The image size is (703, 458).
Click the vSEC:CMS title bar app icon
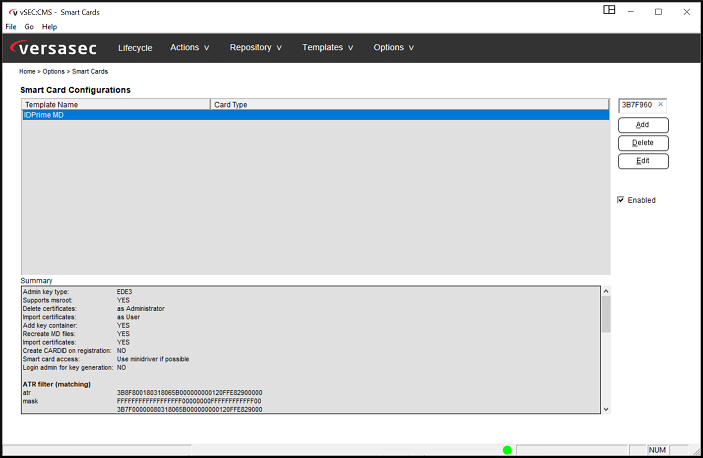[x=13, y=13]
